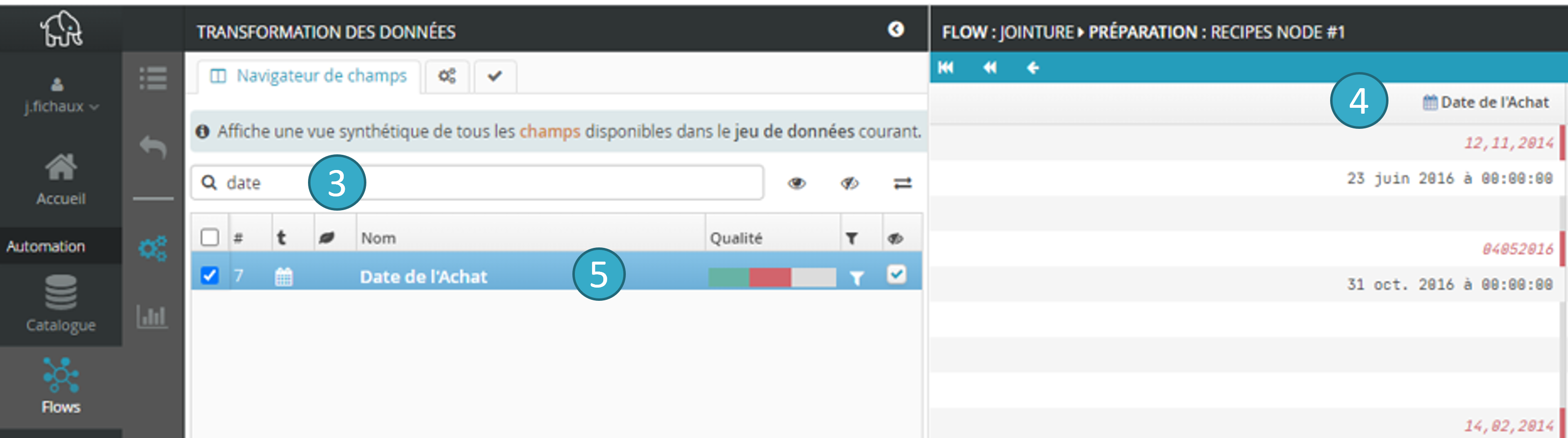Select the Date de l'Achat field name
The width and height of the screenshot is (1568, 438).
coord(424,277)
